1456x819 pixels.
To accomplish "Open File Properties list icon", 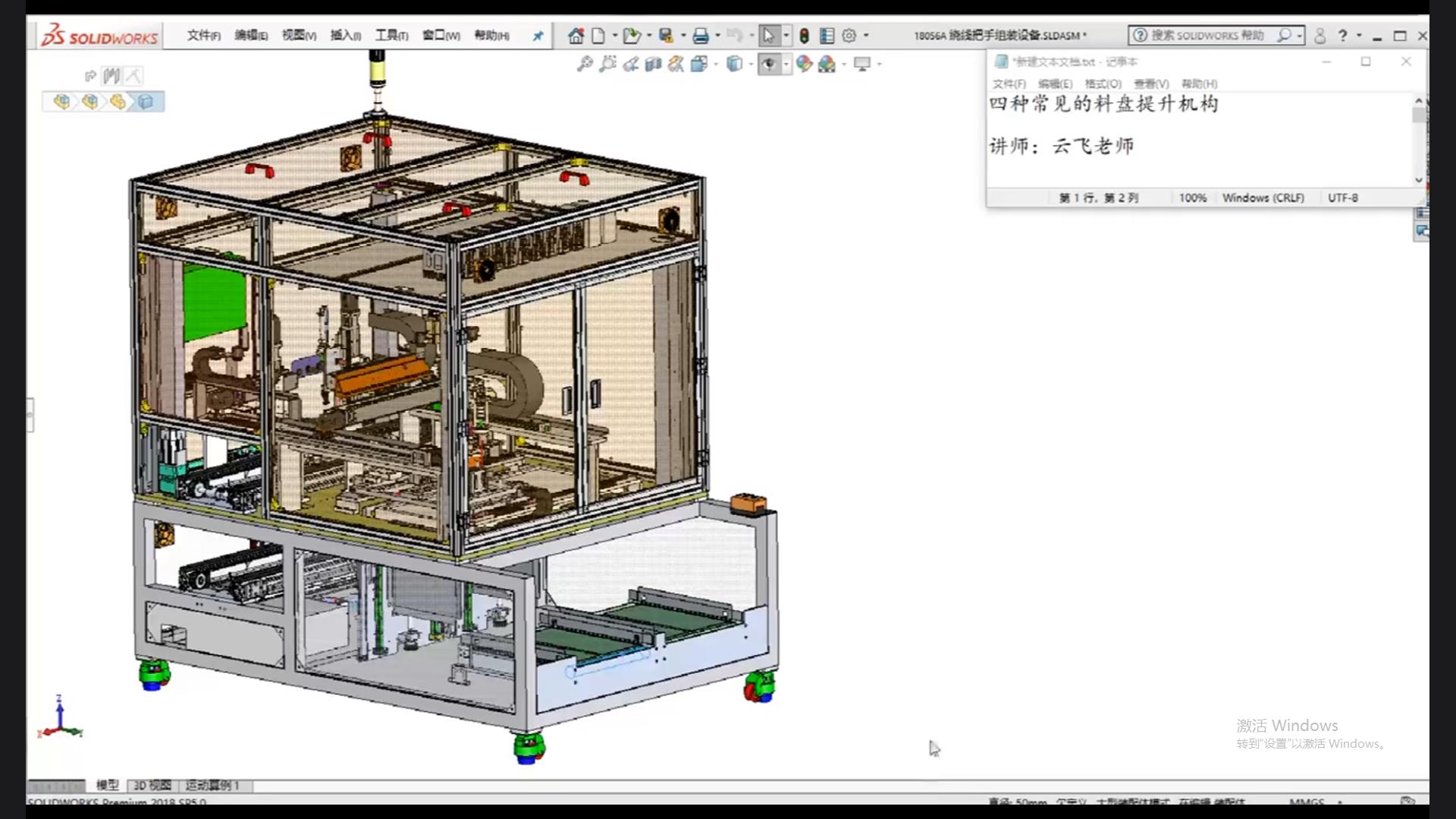I will [x=827, y=36].
